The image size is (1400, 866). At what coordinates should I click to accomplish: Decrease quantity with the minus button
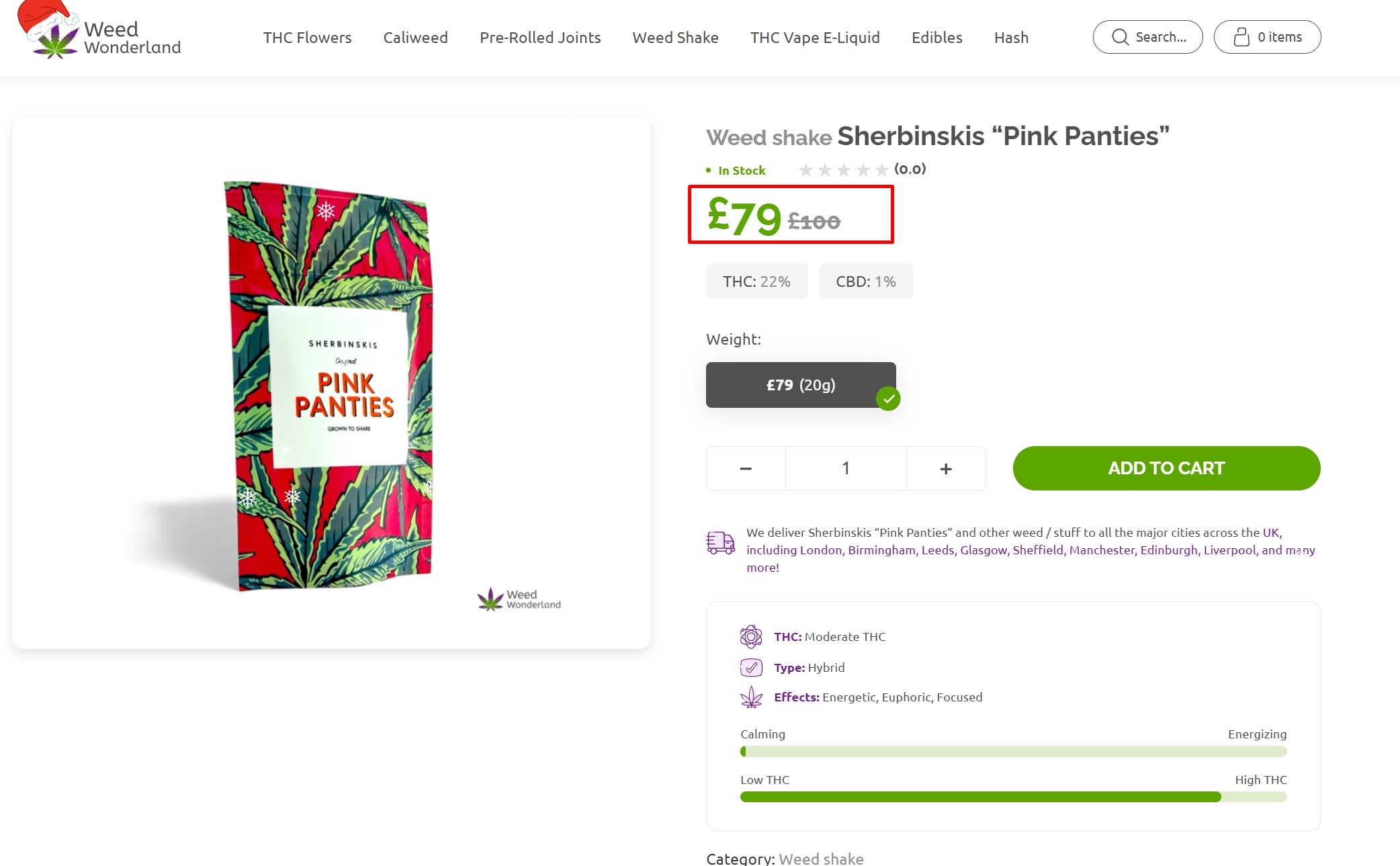click(x=746, y=468)
